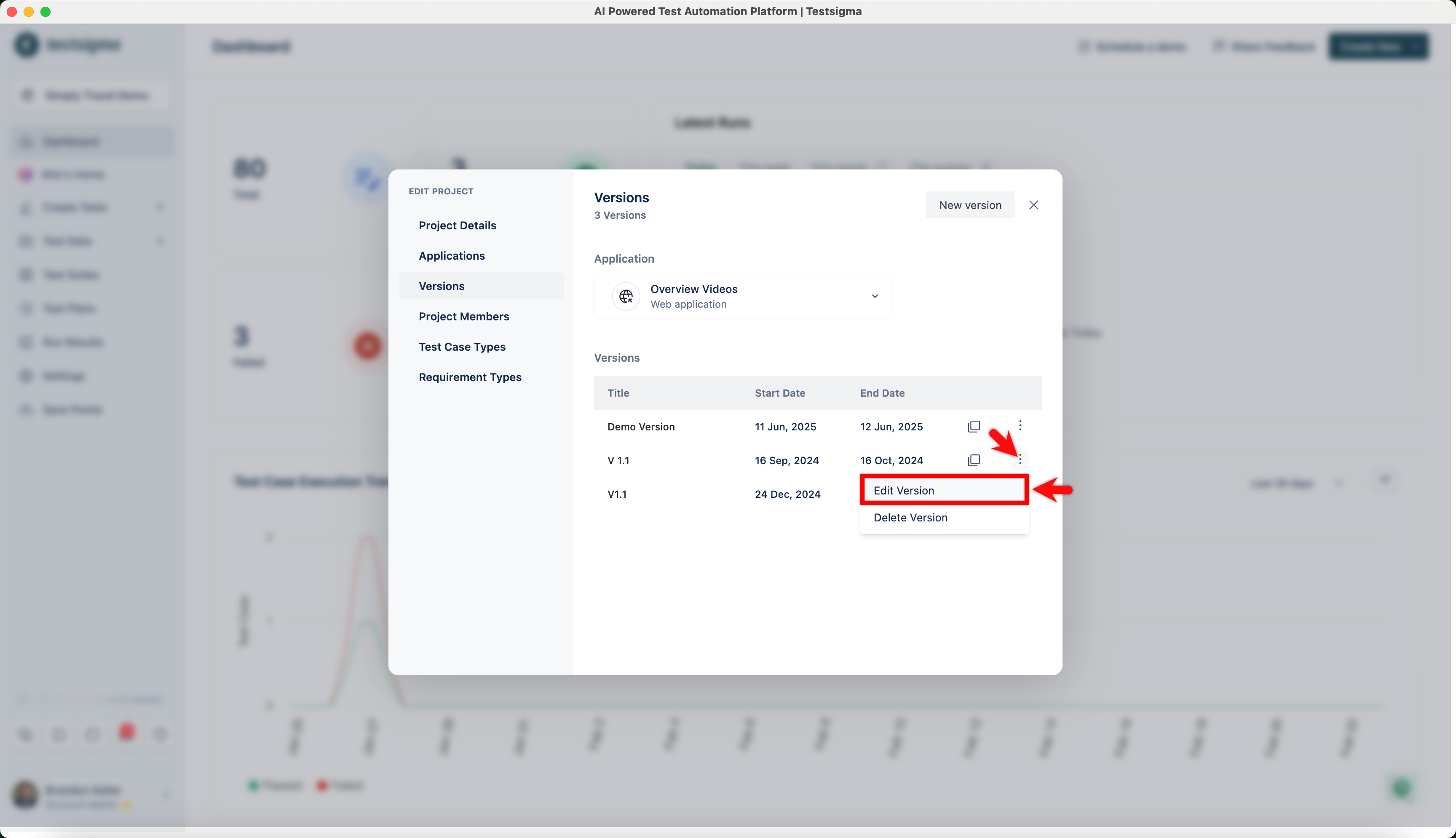
Task: Copy the V 1.1 row using the duplicate icon
Action: click(974, 460)
